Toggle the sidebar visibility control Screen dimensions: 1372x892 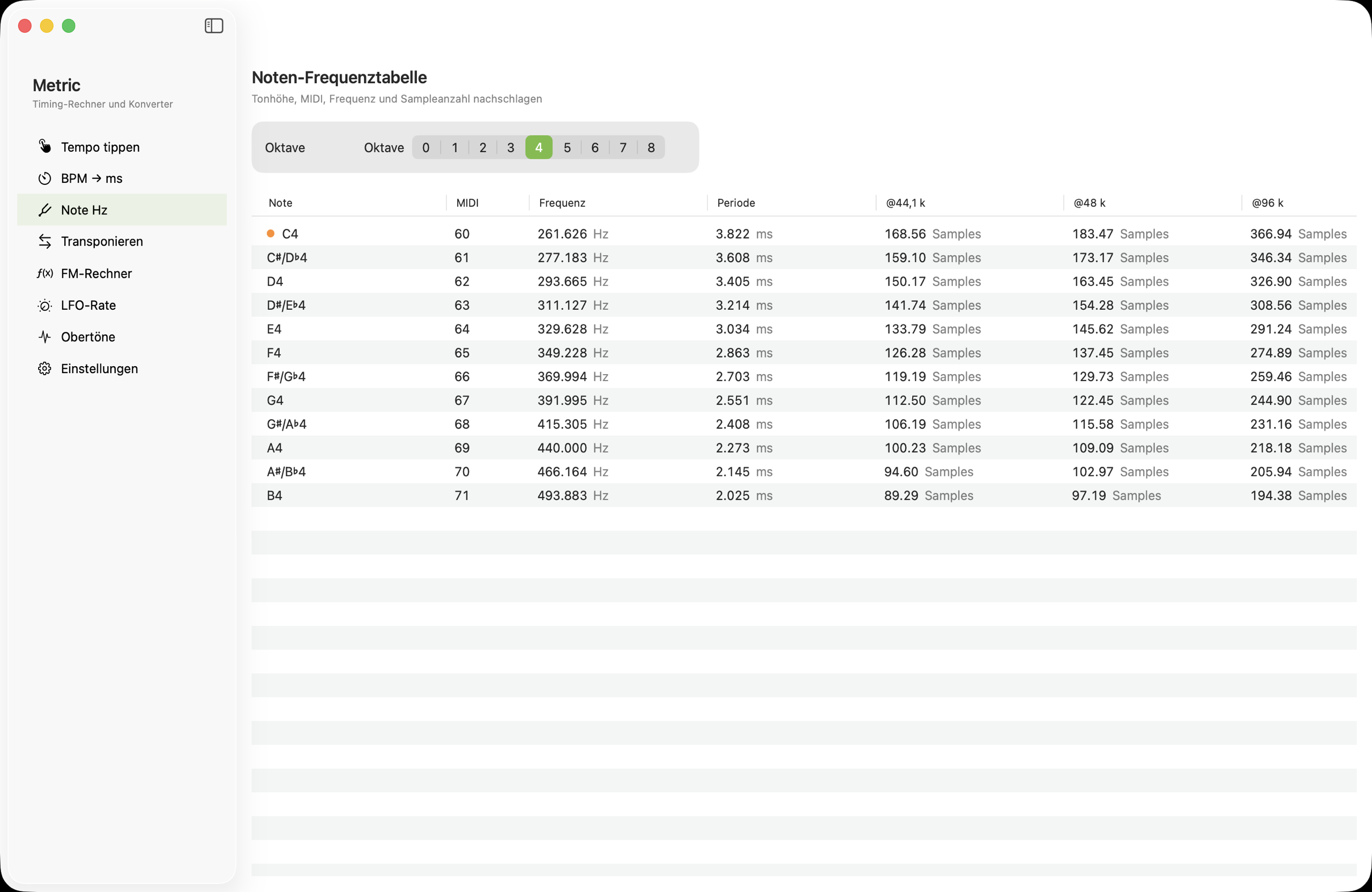coord(213,25)
